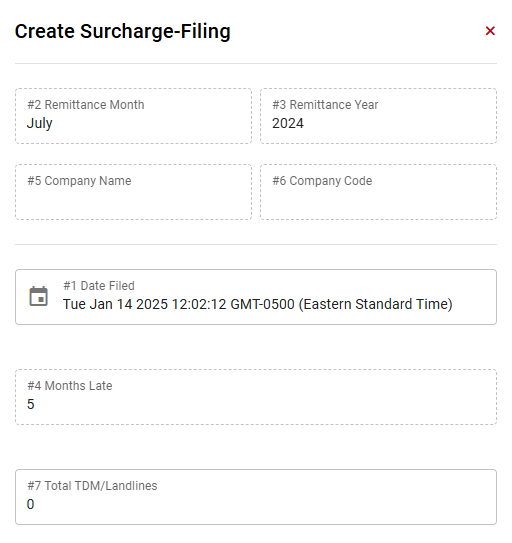Click the #5 Company Name label
Image resolution: width=512 pixels, height=543 pixels.
click(79, 181)
